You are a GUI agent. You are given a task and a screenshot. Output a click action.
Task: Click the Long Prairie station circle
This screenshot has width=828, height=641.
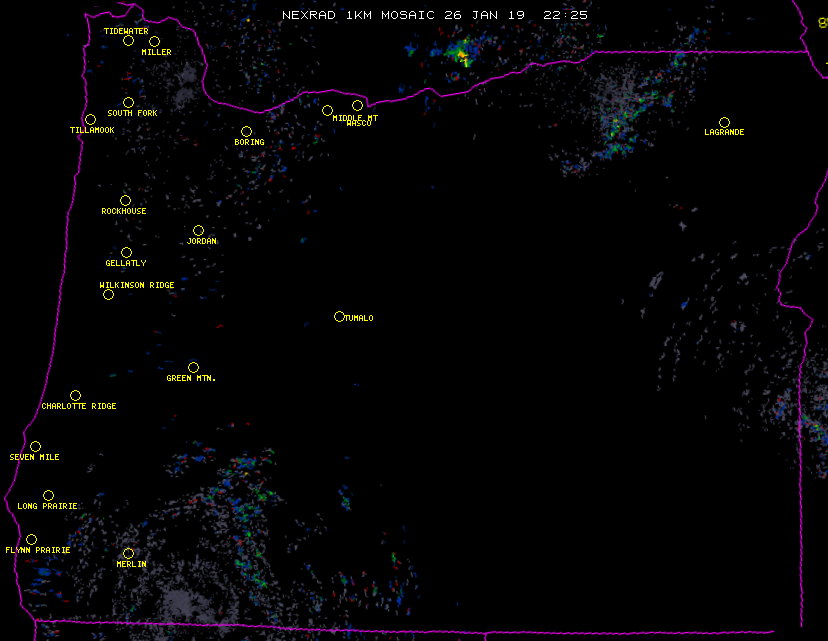click(48, 495)
